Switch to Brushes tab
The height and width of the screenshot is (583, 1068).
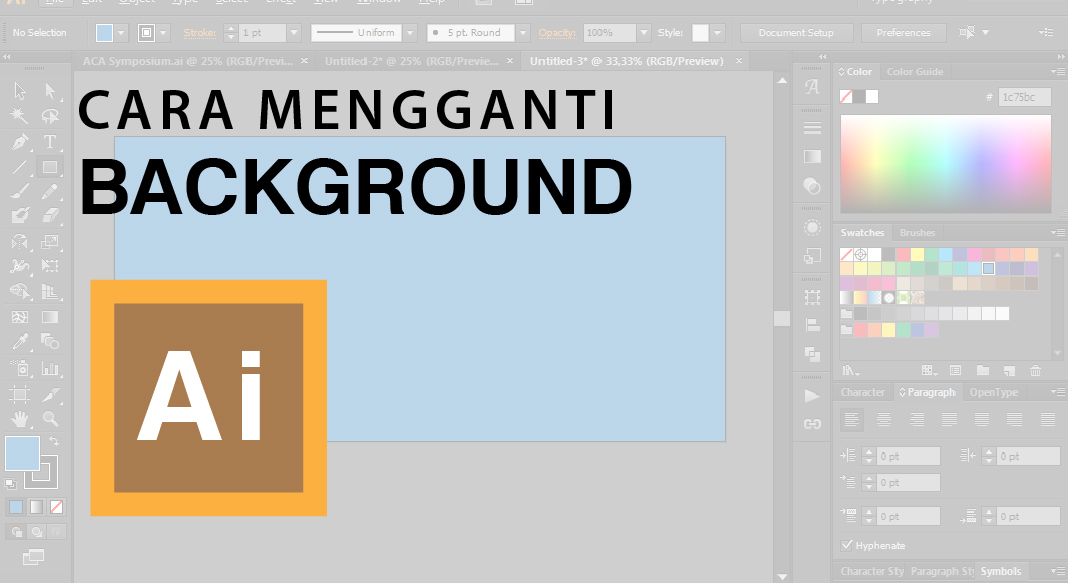[917, 233]
